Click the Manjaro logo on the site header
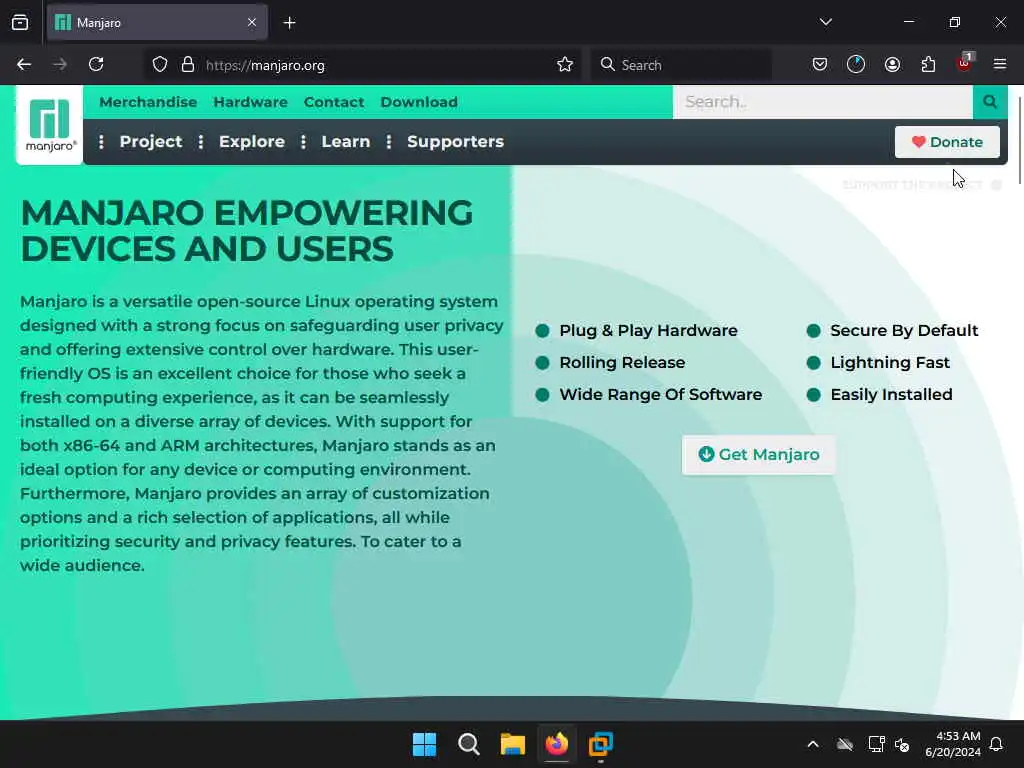 pos(50,125)
